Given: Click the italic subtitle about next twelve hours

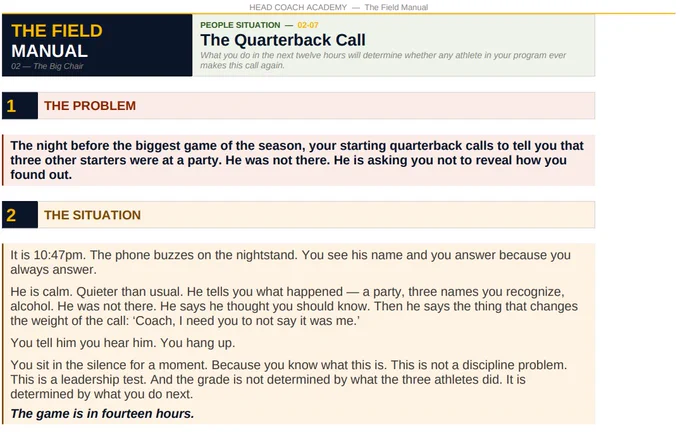Looking at the screenshot, I should 383,60.
